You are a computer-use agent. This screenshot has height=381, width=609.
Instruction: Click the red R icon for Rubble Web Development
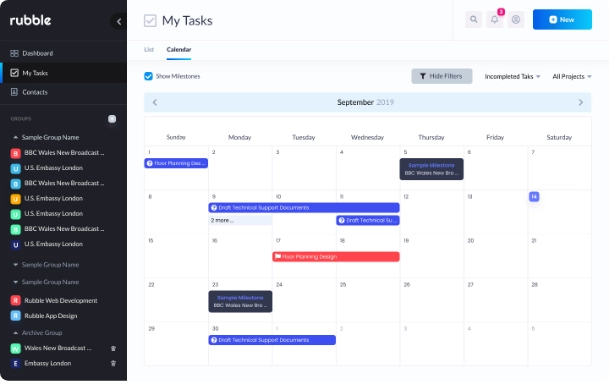click(x=16, y=301)
